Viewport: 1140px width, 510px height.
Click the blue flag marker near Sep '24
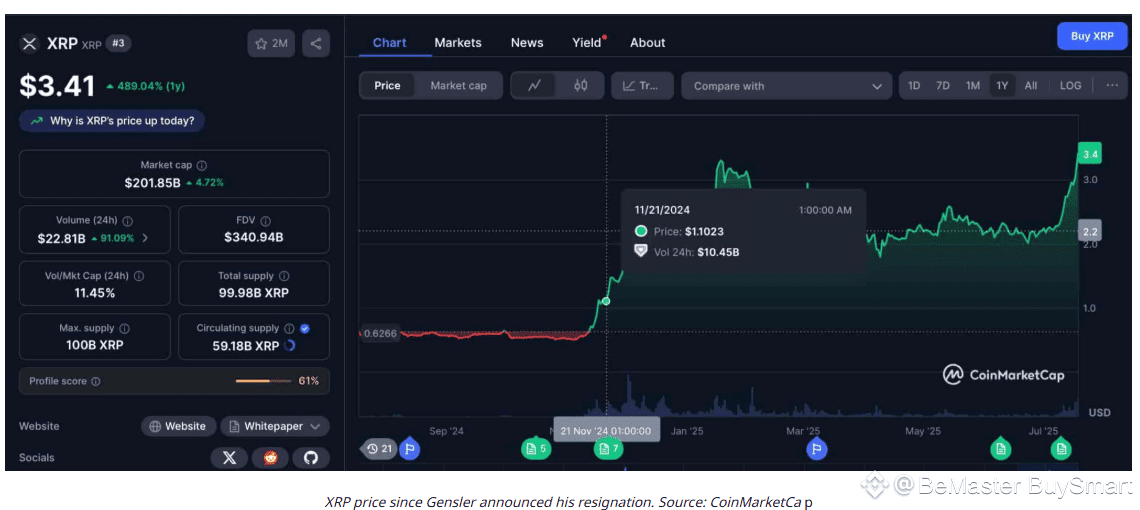409,449
